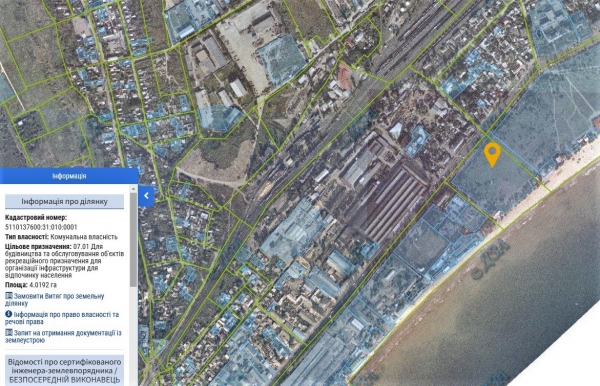600x386 pixels.
Task: Click the orange location marker pin
Action: point(492,155)
